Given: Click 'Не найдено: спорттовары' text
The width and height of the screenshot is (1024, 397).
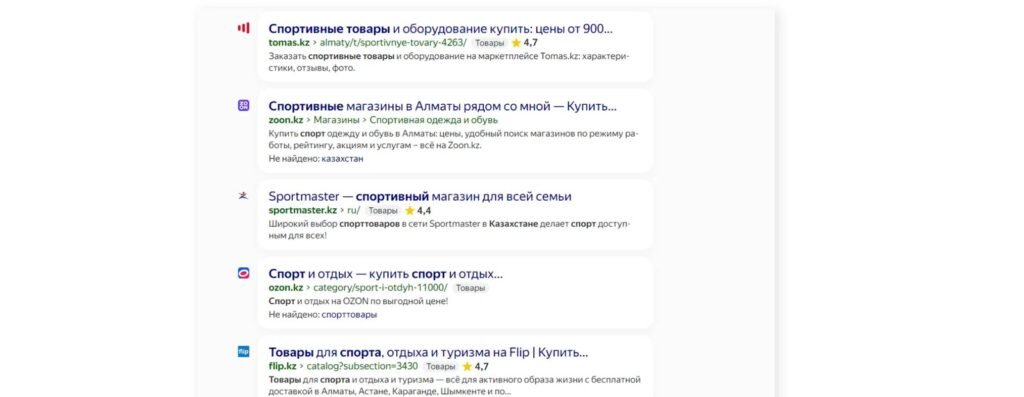Looking at the screenshot, I should (x=323, y=315).
